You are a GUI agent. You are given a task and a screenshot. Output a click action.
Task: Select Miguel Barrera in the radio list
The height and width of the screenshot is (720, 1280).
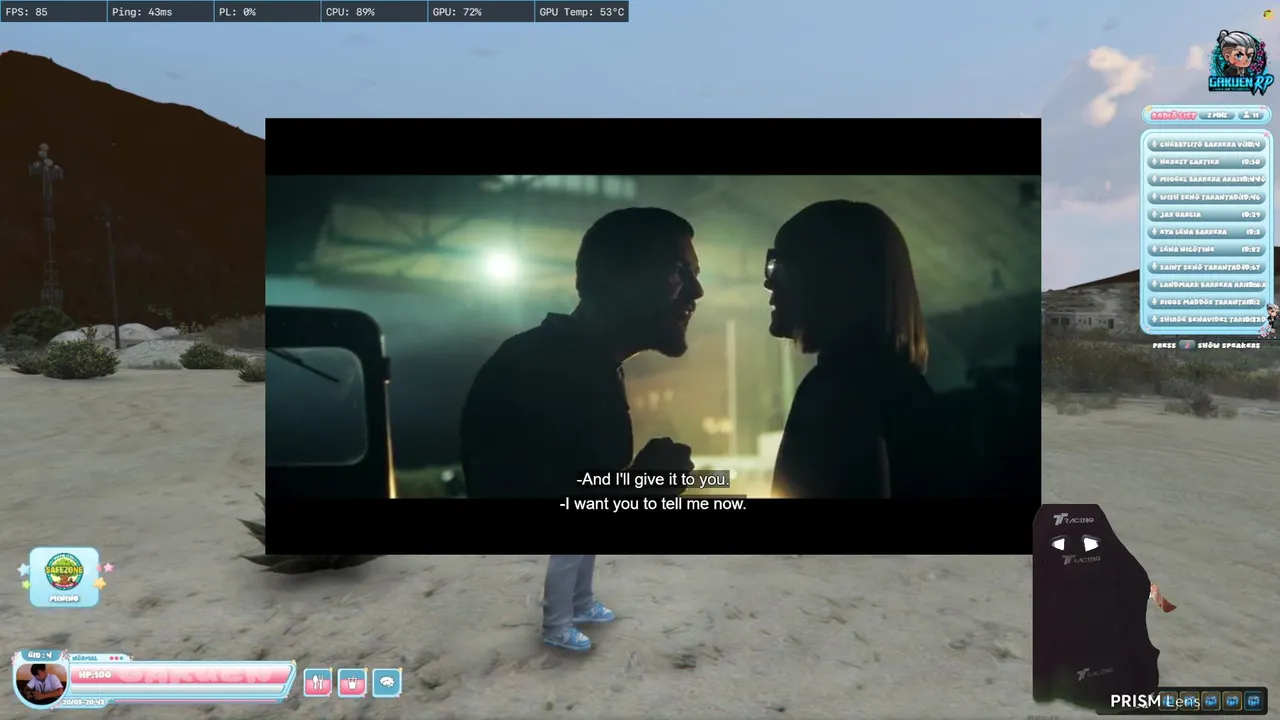1207,179
